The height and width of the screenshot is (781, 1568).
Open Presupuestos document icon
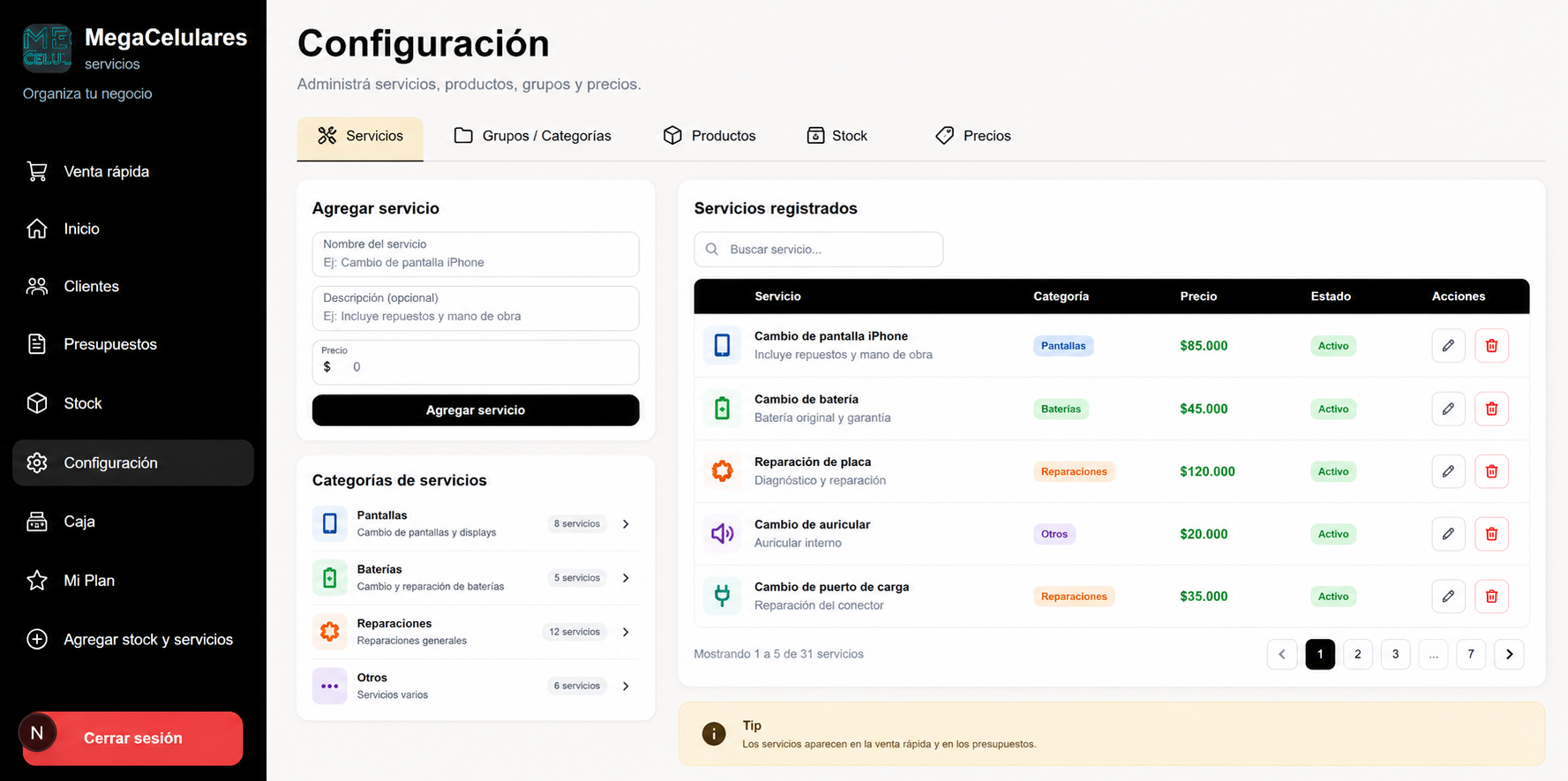pyautogui.click(x=37, y=344)
